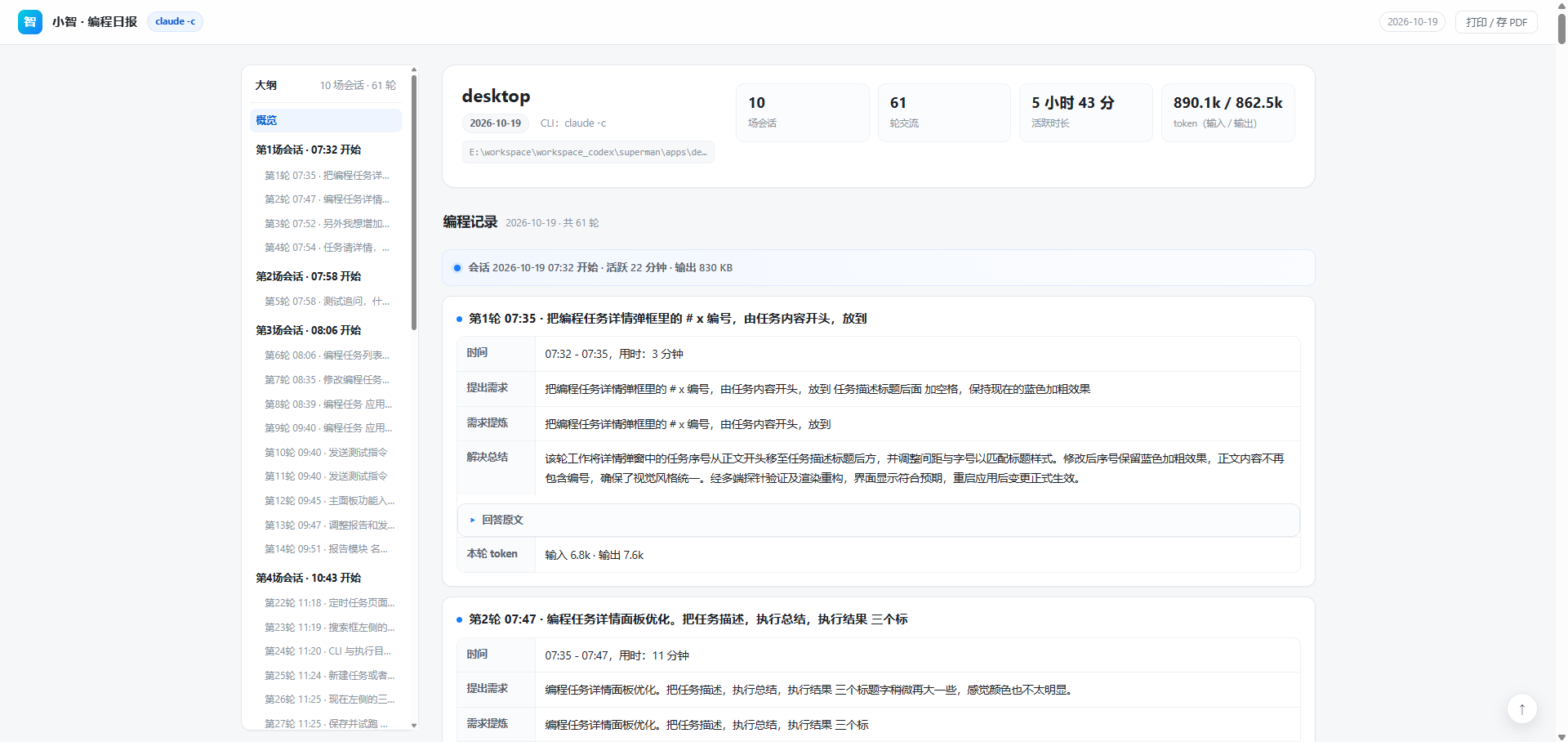The image size is (1568, 742).
Task: Click the outline panel scrollbar down arrow
Action: pyautogui.click(x=414, y=725)
